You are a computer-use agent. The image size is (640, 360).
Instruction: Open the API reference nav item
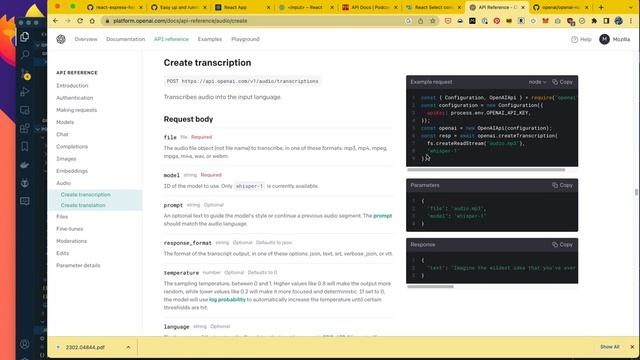click(171, 39)
